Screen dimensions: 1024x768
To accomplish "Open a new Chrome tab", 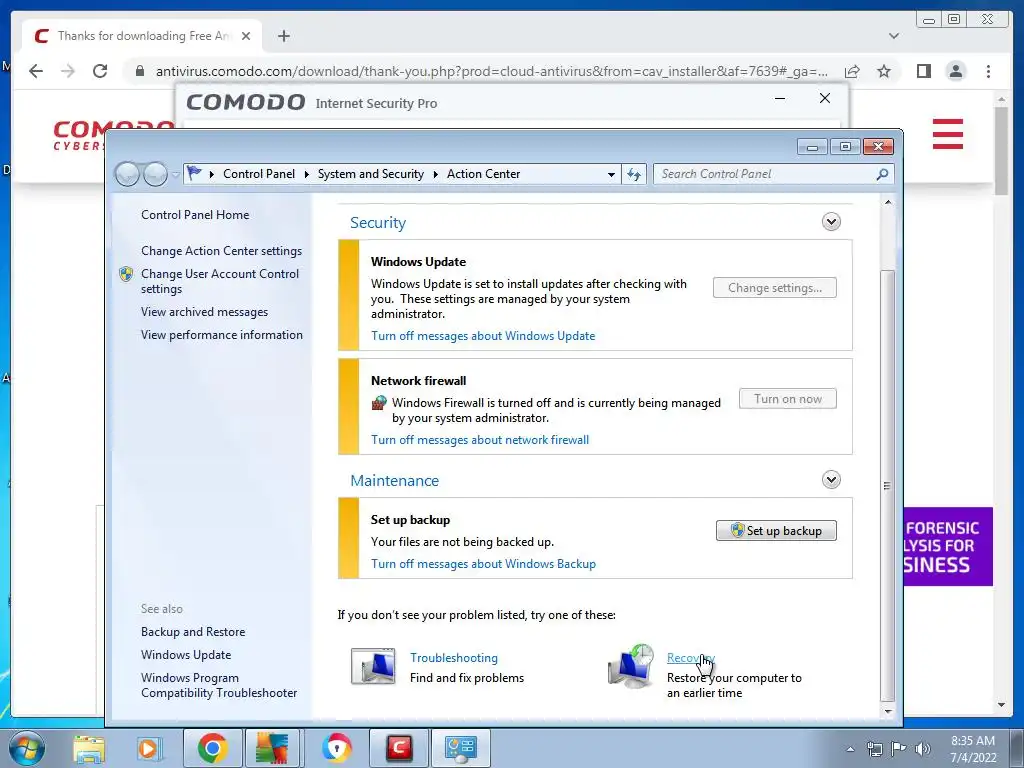I will pos(283,36).
